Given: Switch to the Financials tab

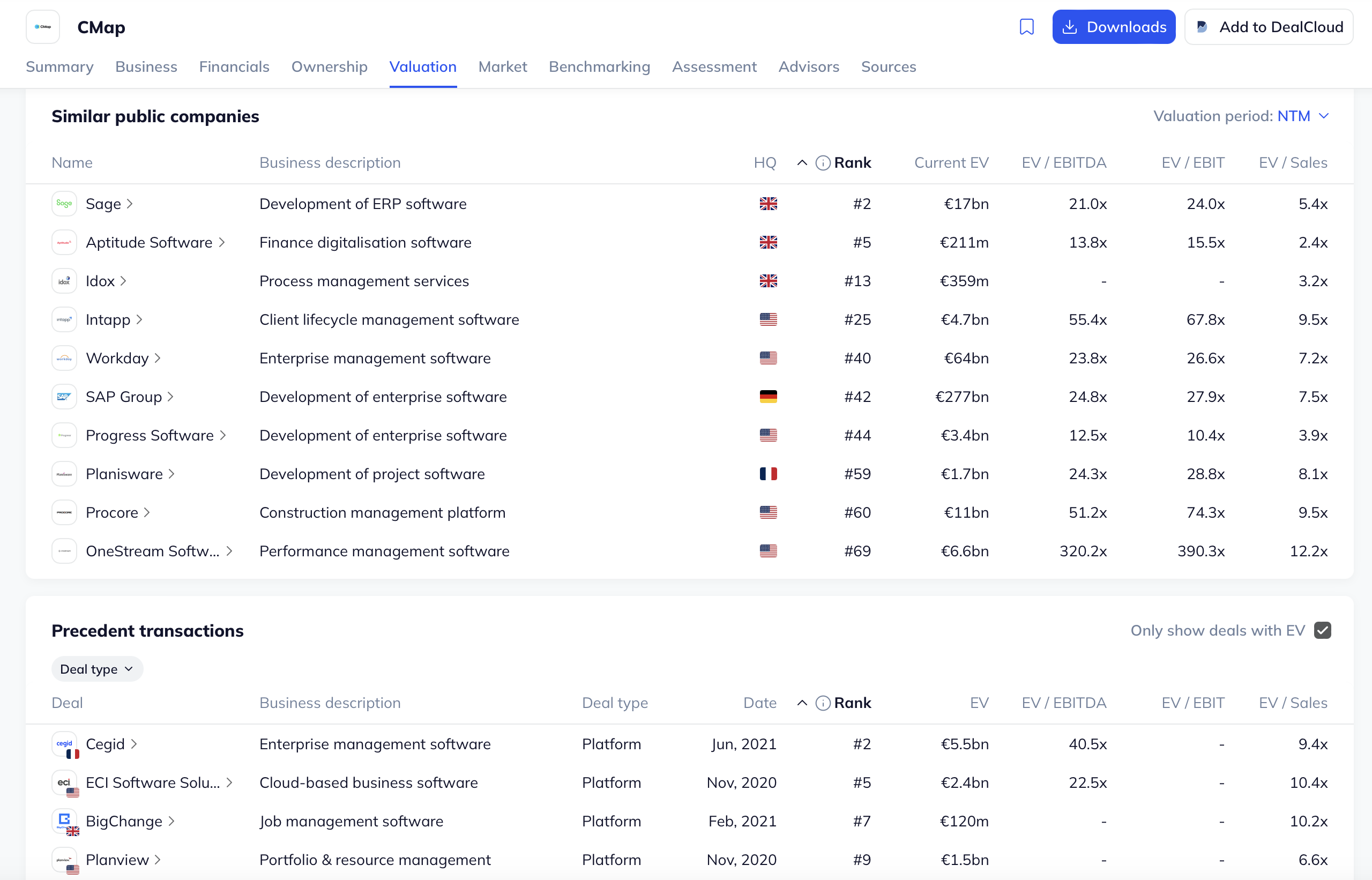Looking at the screenshot, I should pyautogui.click(x=234, y=67).
